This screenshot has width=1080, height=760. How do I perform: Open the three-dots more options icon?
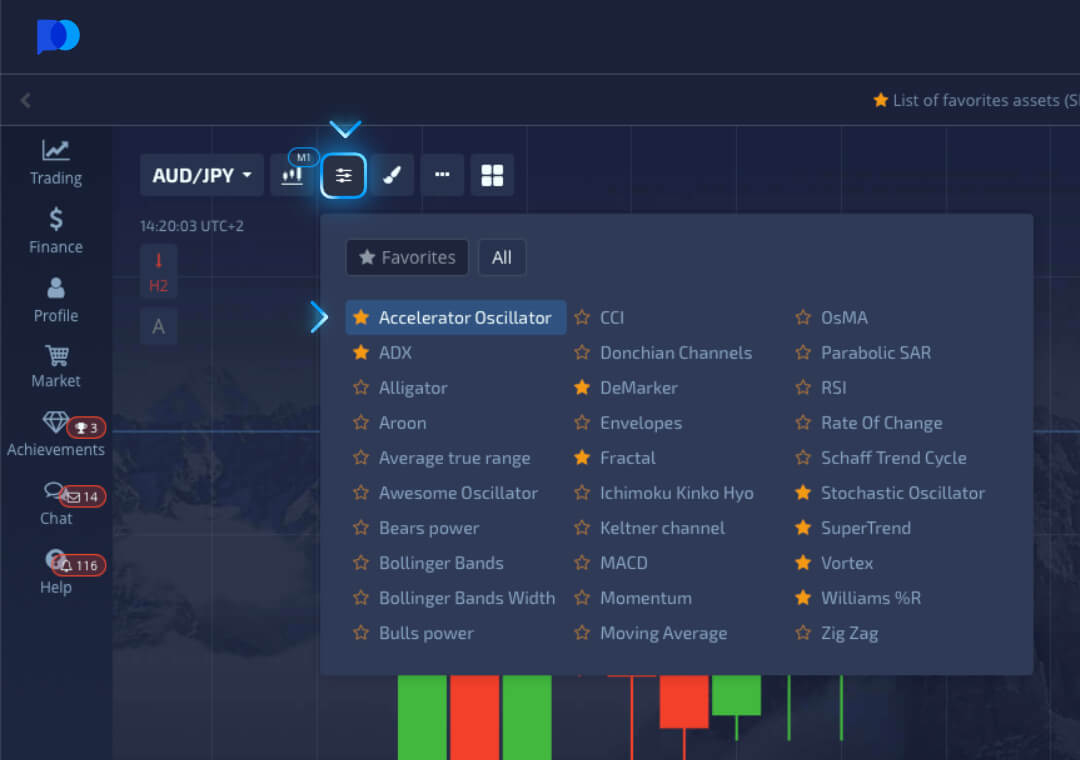442,175
